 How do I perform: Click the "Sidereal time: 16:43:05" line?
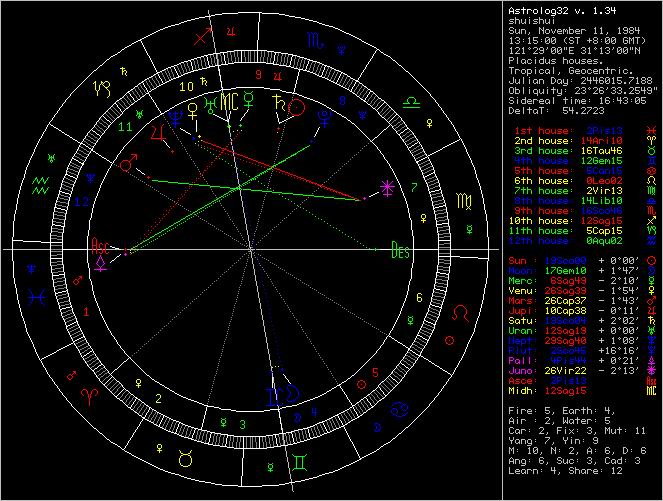pyautogui.click(x=577, y=101)
